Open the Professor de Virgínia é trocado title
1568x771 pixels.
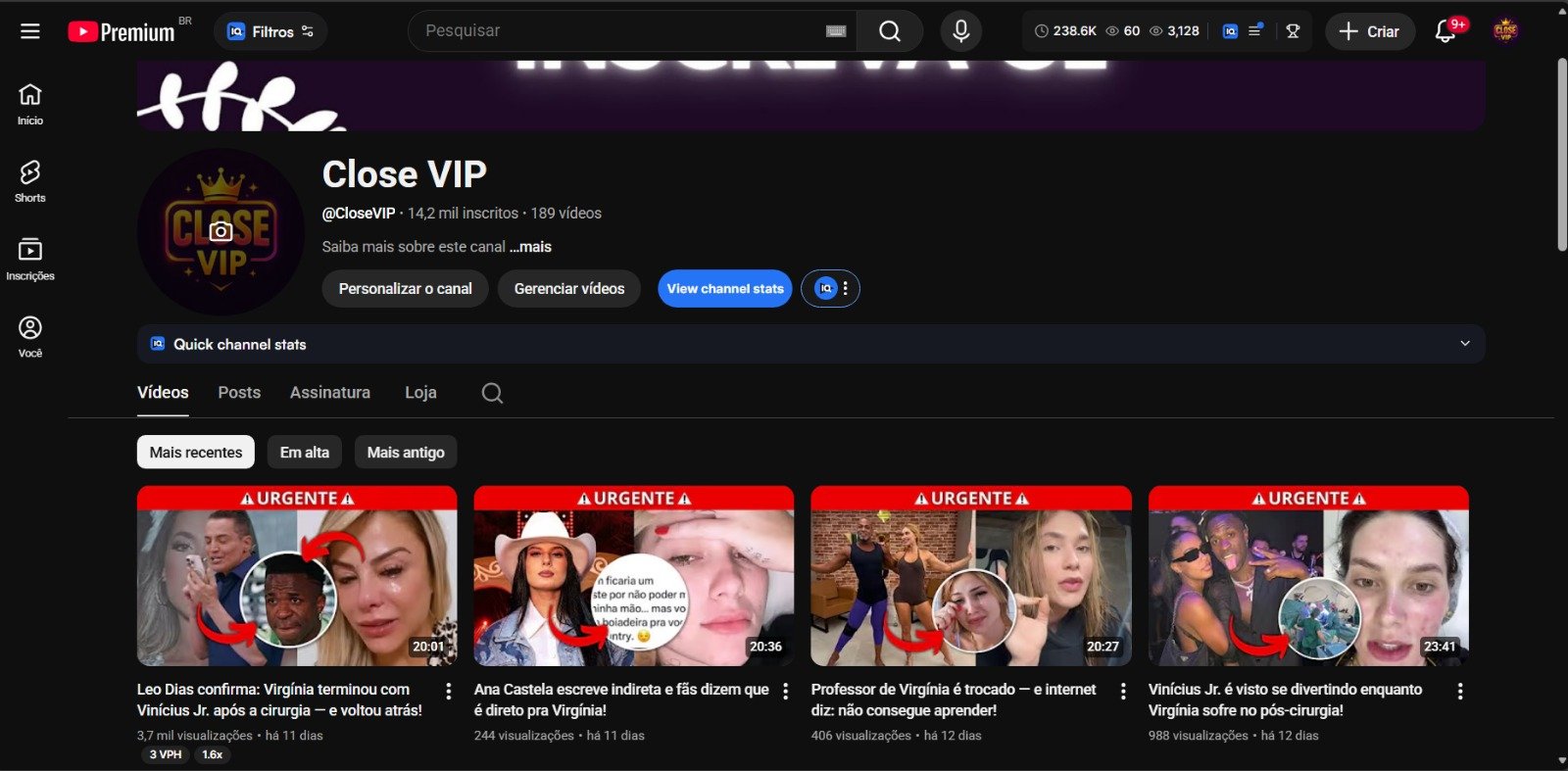tap(954, 699)
